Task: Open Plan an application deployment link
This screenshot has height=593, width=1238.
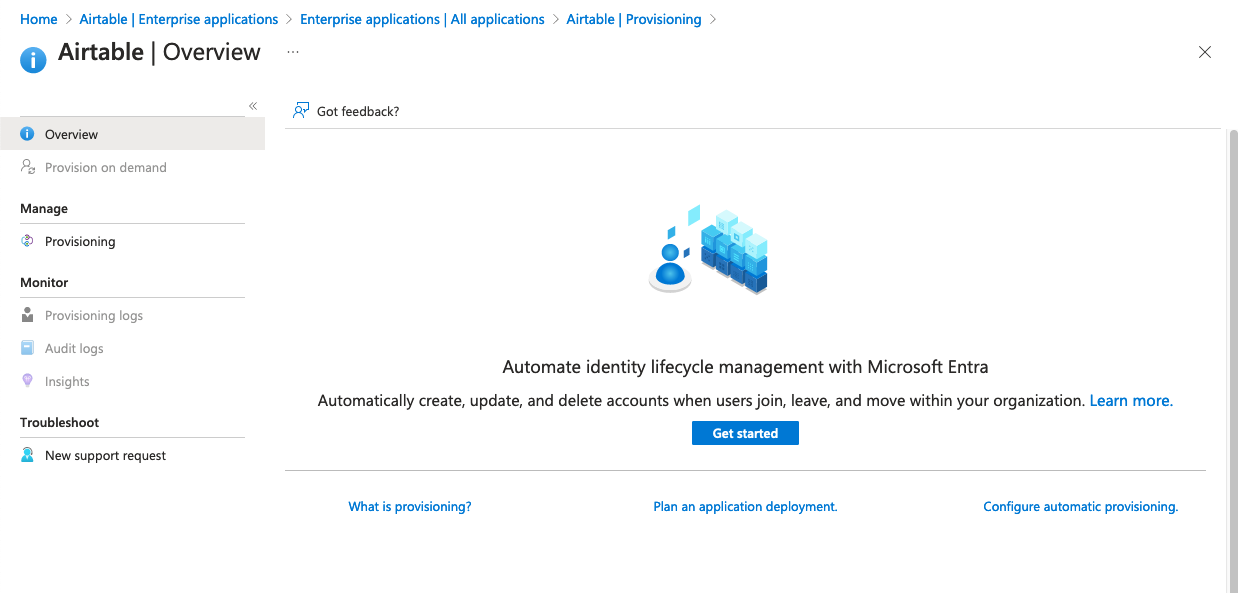Action: point(745,507)
